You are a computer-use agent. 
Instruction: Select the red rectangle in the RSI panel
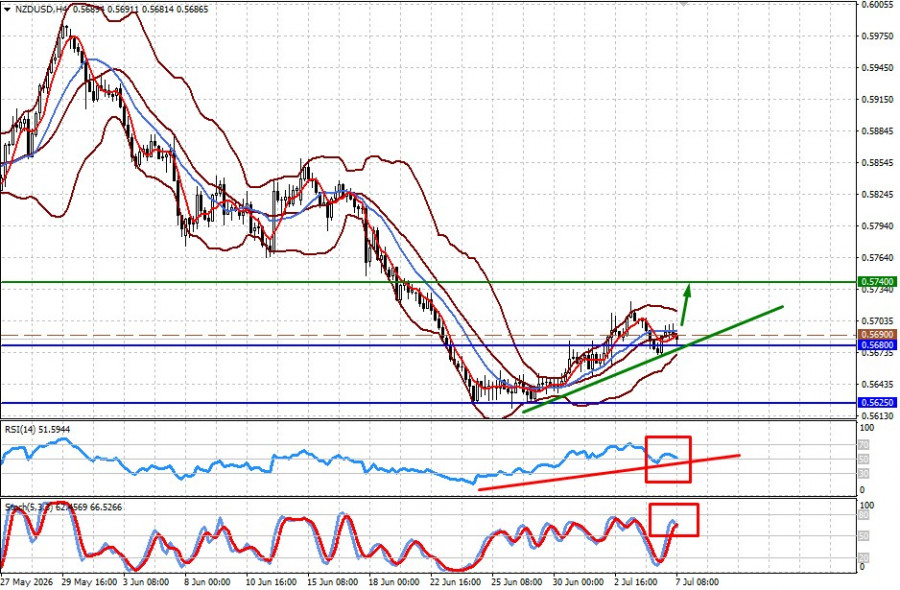(668, 459)
